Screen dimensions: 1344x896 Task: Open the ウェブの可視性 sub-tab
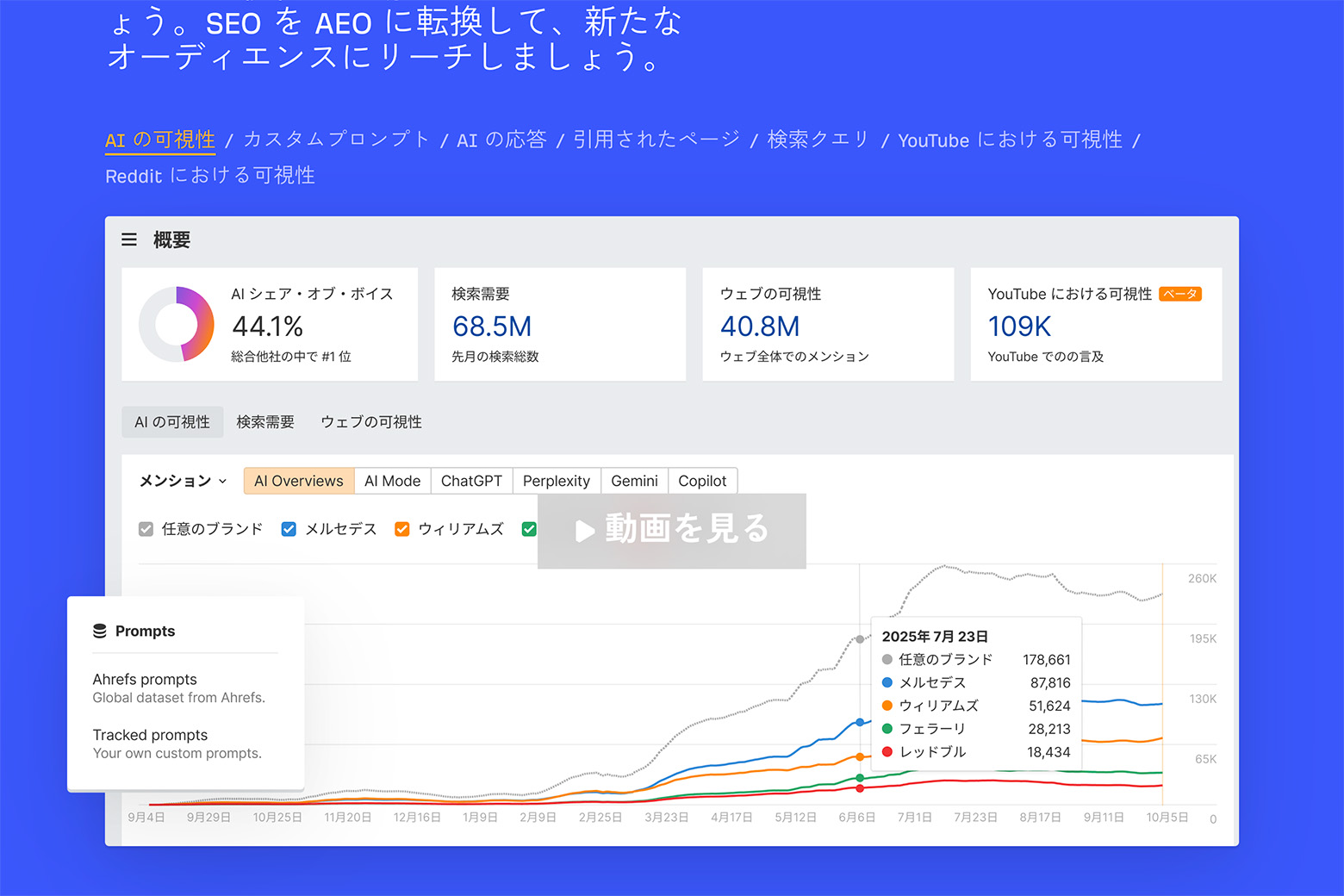click(x=371, y=422)
